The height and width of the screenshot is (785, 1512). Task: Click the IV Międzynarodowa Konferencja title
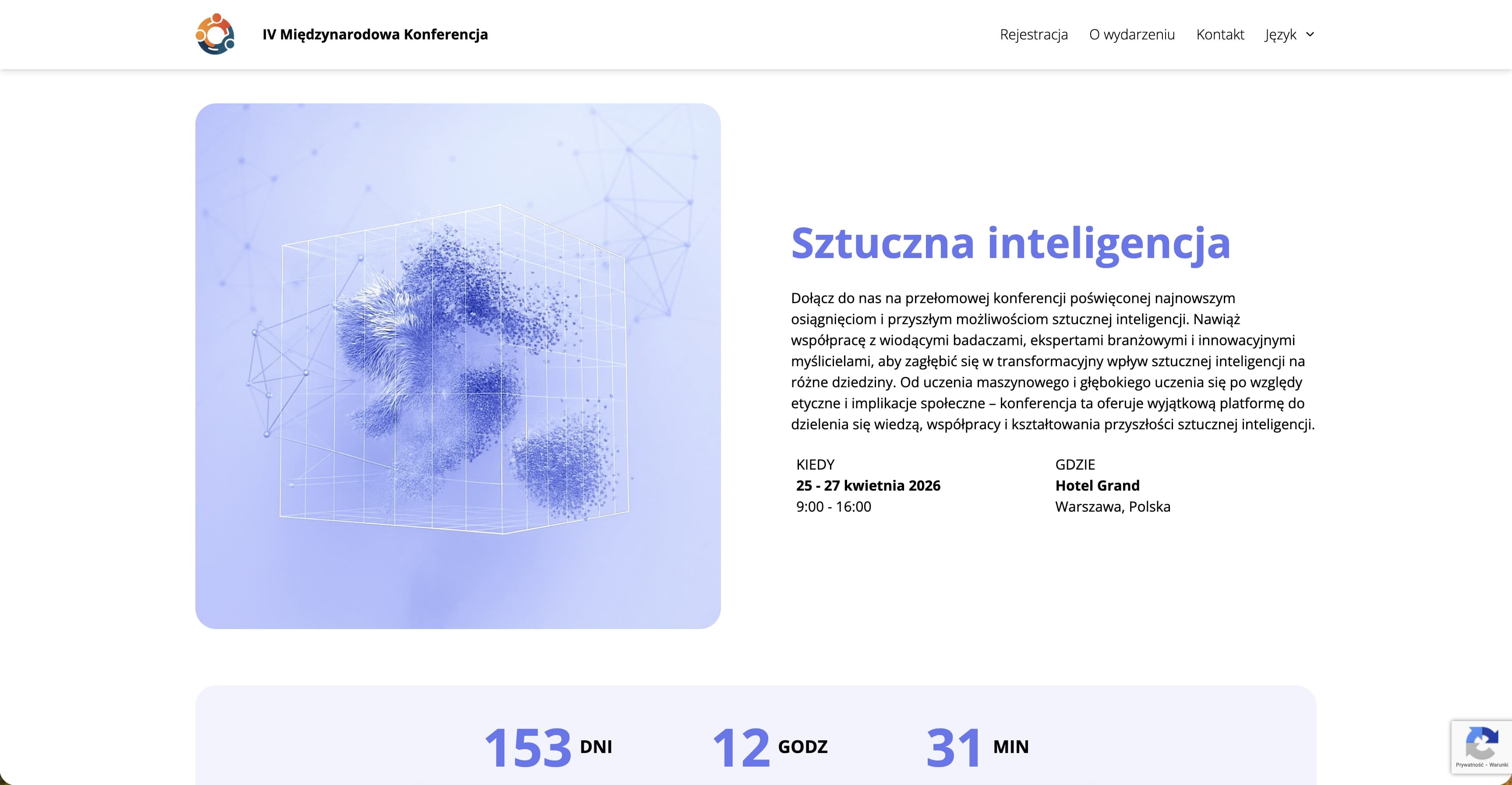pos(375,34)
